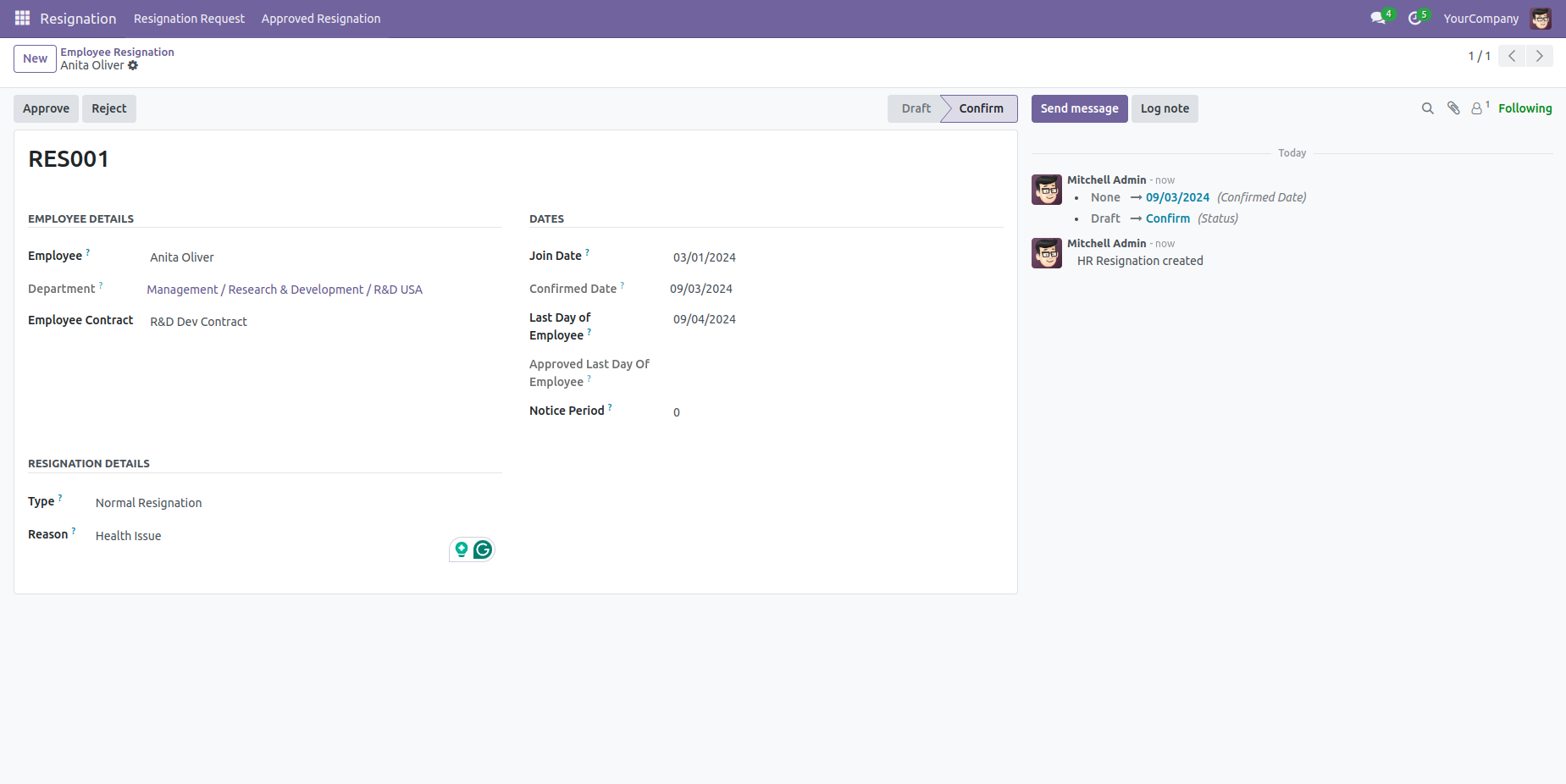Open the apps grid menu icon

22,18
